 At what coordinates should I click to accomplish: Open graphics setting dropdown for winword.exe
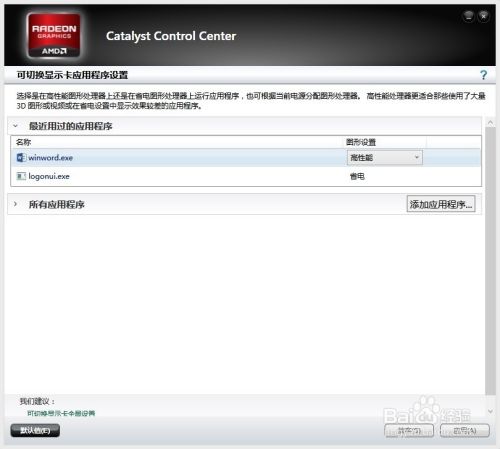[x=385, y=157]
